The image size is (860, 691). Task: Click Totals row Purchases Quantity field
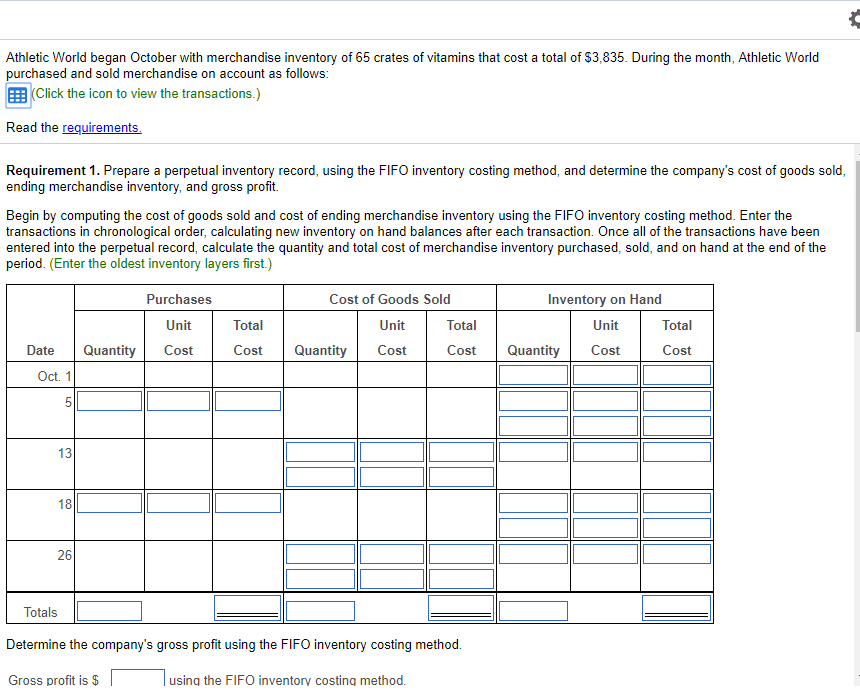click(109, 610)
